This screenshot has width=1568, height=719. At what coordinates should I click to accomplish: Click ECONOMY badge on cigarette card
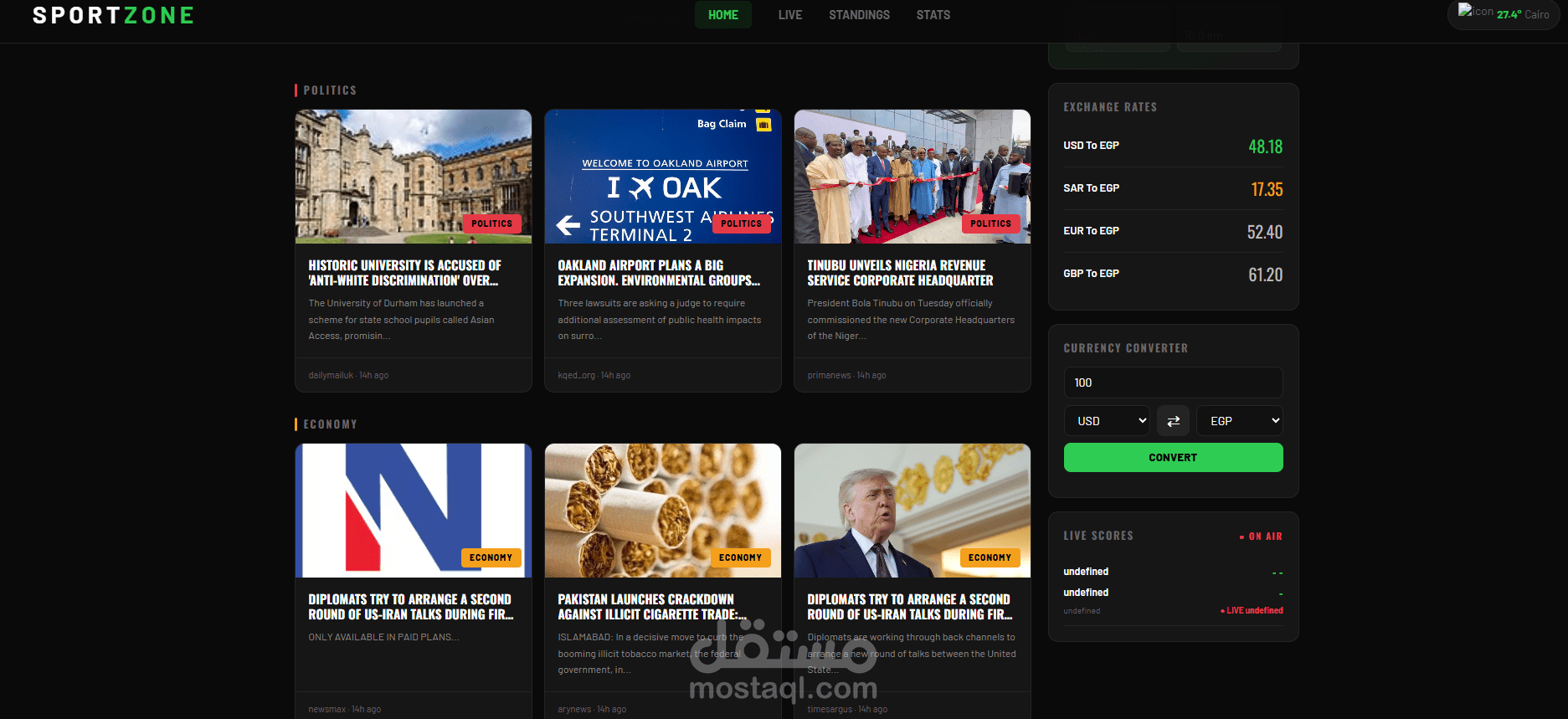740,557
